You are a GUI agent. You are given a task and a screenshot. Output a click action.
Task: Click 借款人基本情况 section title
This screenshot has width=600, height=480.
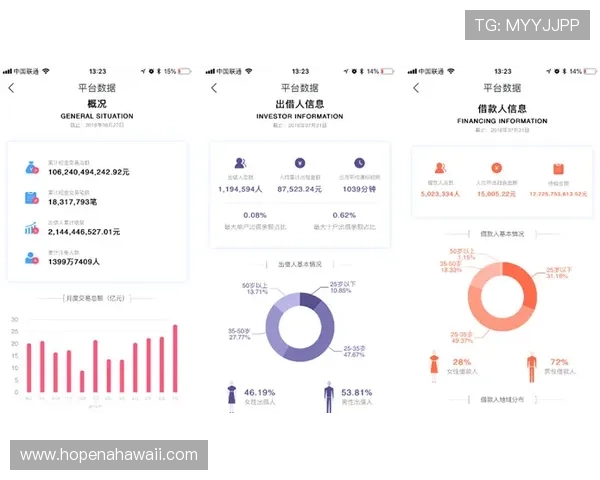click(x=502, y=234)
